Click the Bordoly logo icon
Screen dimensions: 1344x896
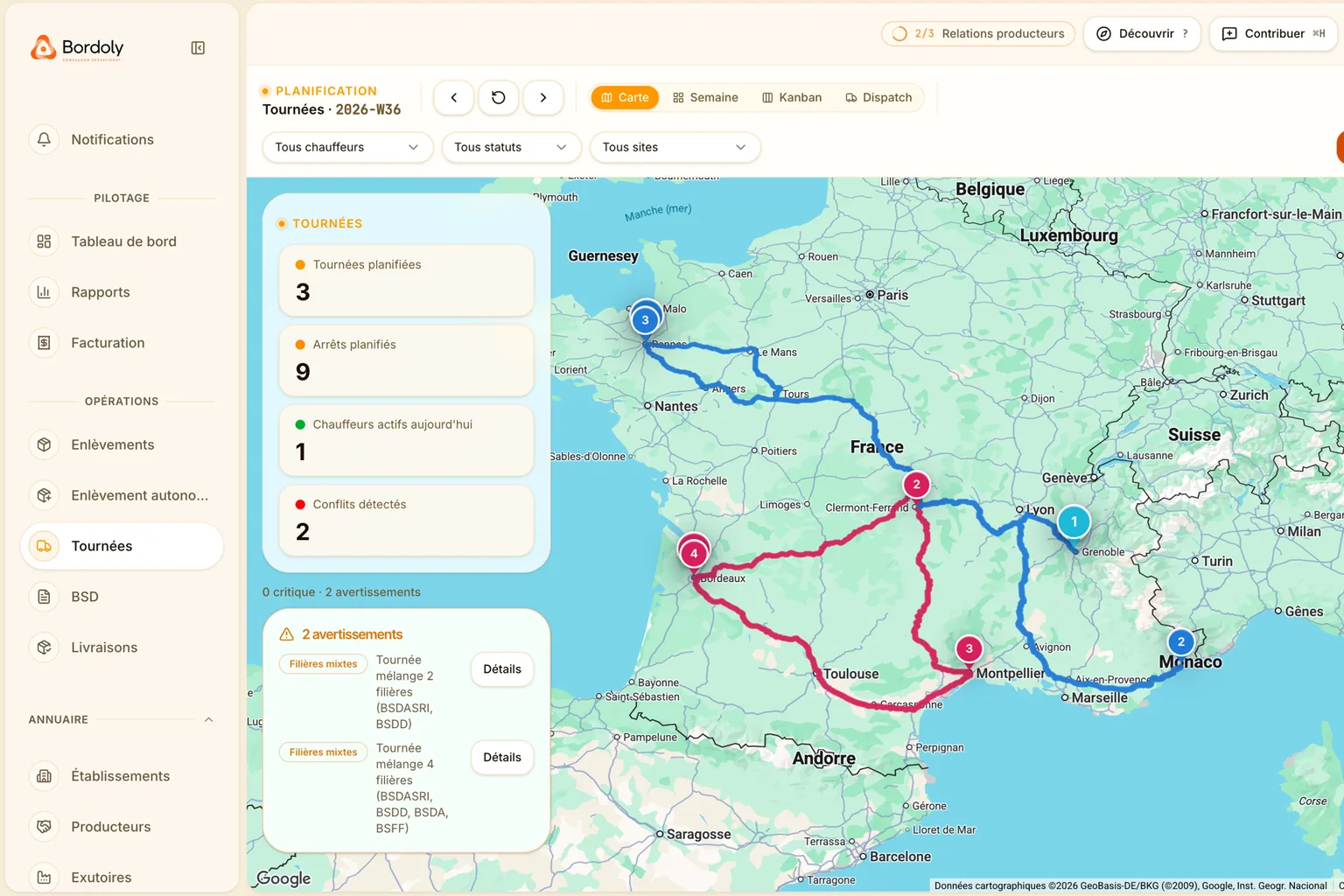43,47
